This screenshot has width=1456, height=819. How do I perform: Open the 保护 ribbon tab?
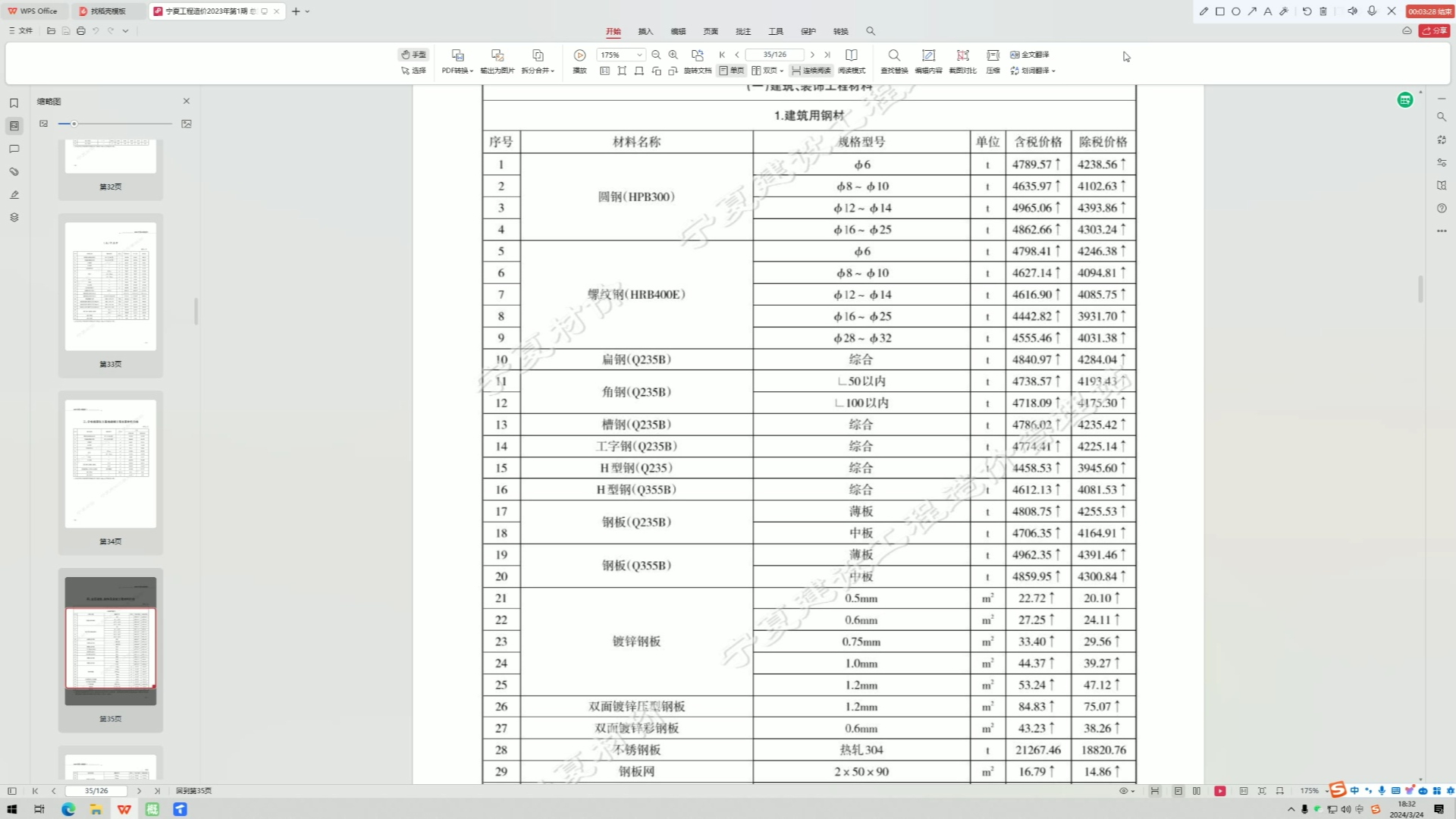[808, 31]
